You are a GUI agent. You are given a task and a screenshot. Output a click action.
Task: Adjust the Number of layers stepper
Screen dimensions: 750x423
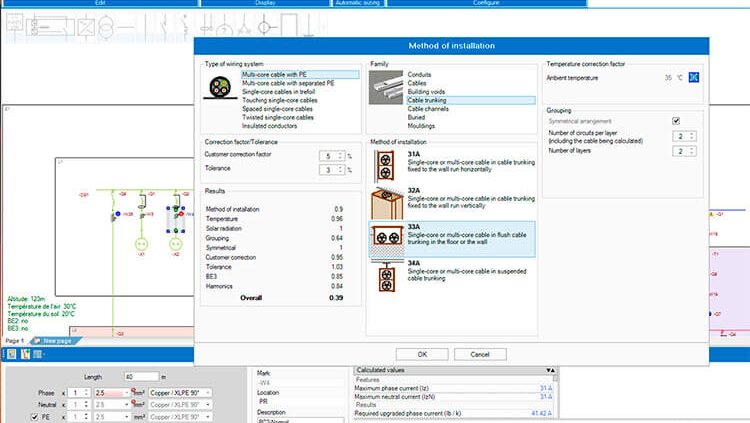(x=692, y=151)
